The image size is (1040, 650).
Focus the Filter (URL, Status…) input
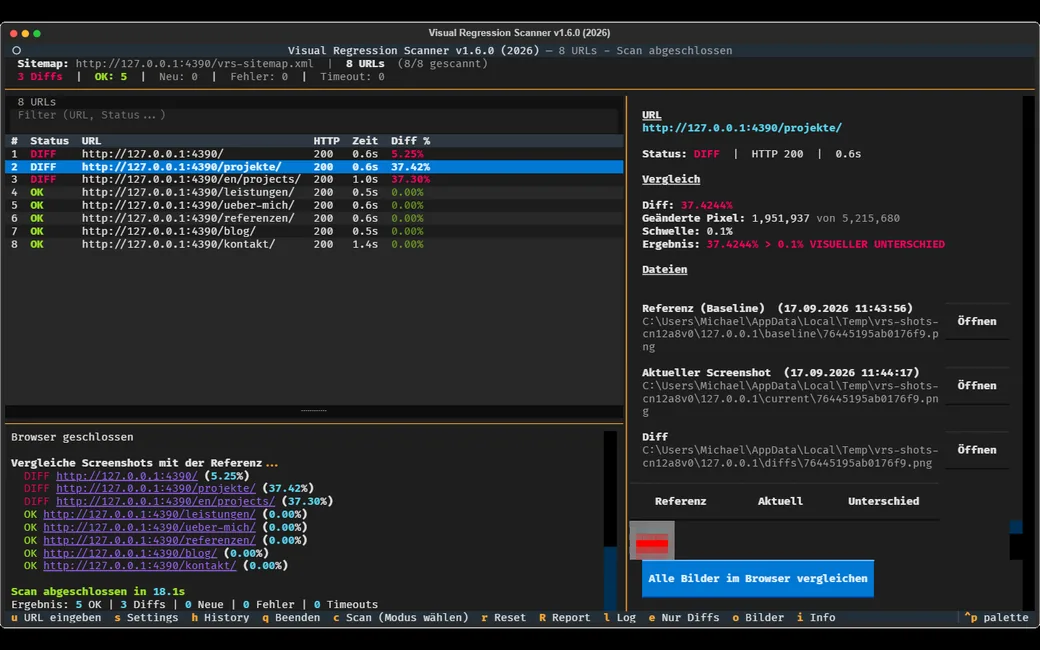[x=312, y=115]
